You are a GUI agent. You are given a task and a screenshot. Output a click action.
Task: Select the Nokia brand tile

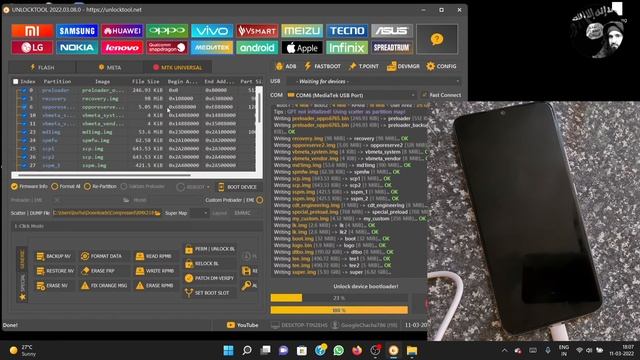click(x=77, y=47)
